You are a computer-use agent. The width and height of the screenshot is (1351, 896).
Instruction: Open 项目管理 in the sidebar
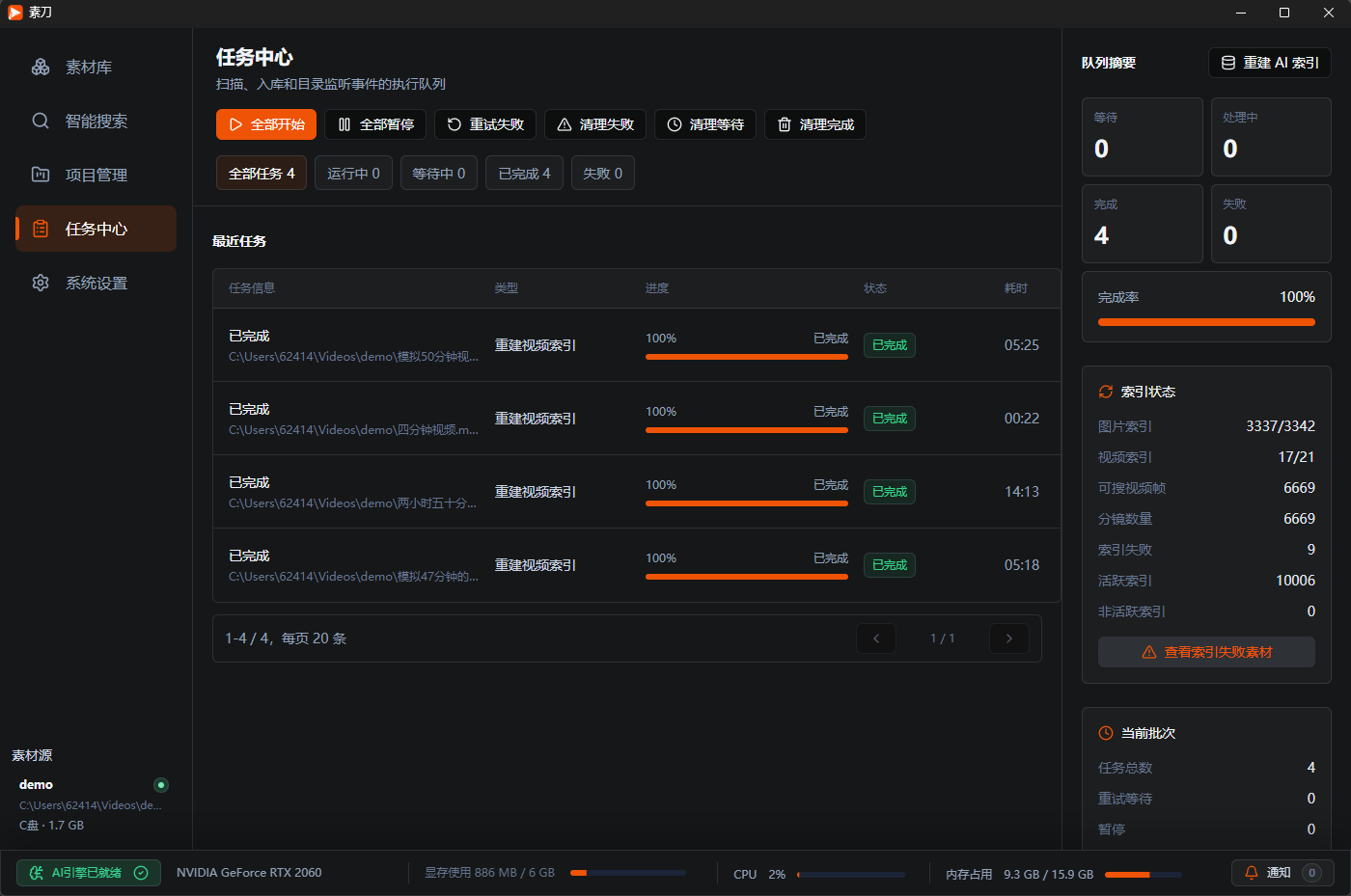pyautogui.click(x=96, y=175)
